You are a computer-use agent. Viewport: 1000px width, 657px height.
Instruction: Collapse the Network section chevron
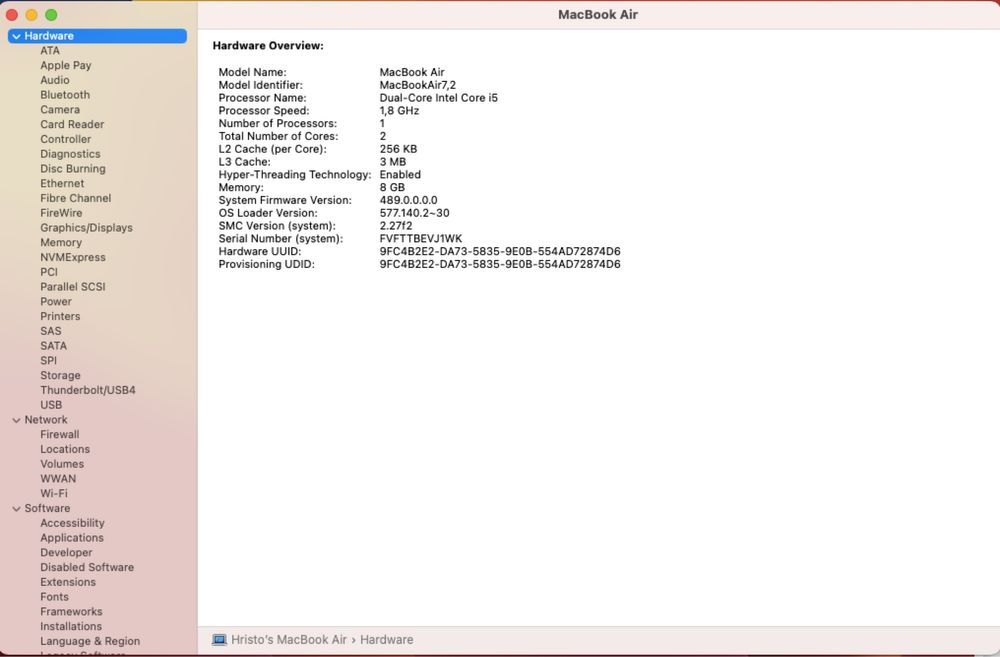17,420
